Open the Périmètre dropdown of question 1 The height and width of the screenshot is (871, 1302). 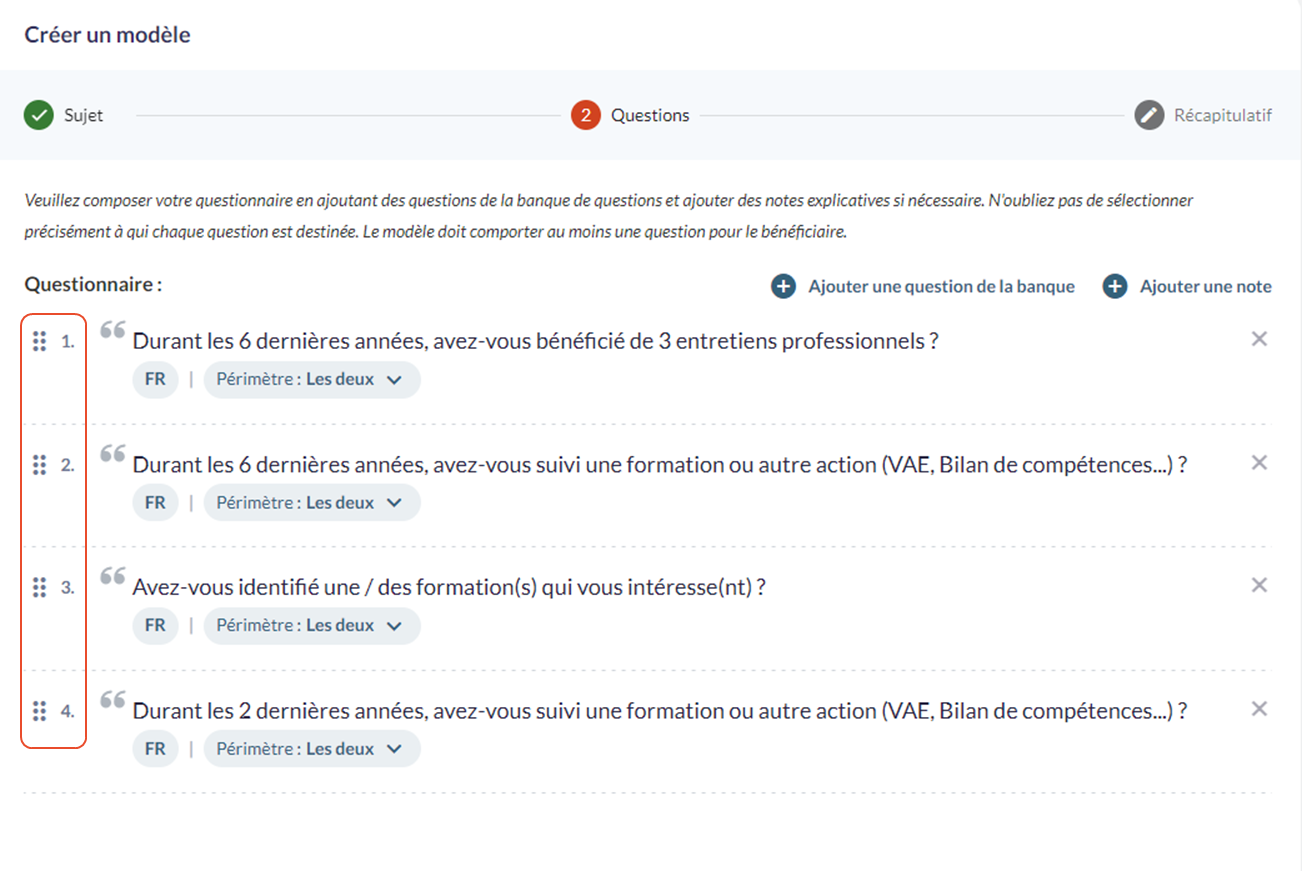(x=312, y=380)
